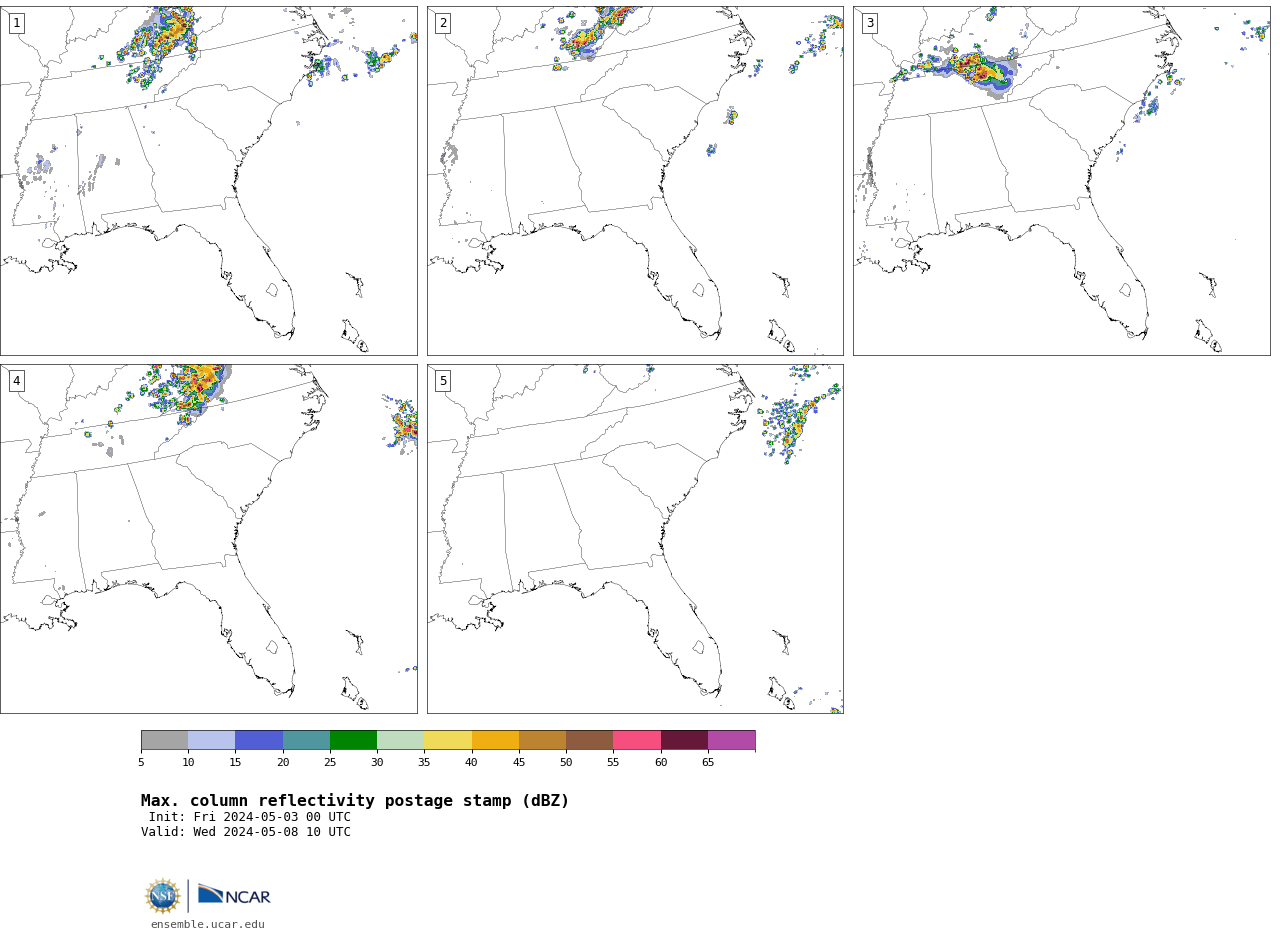This screenshot has height=936, width=1280.
Task: Click the NCAR logo
Action: tap(234, 895)
